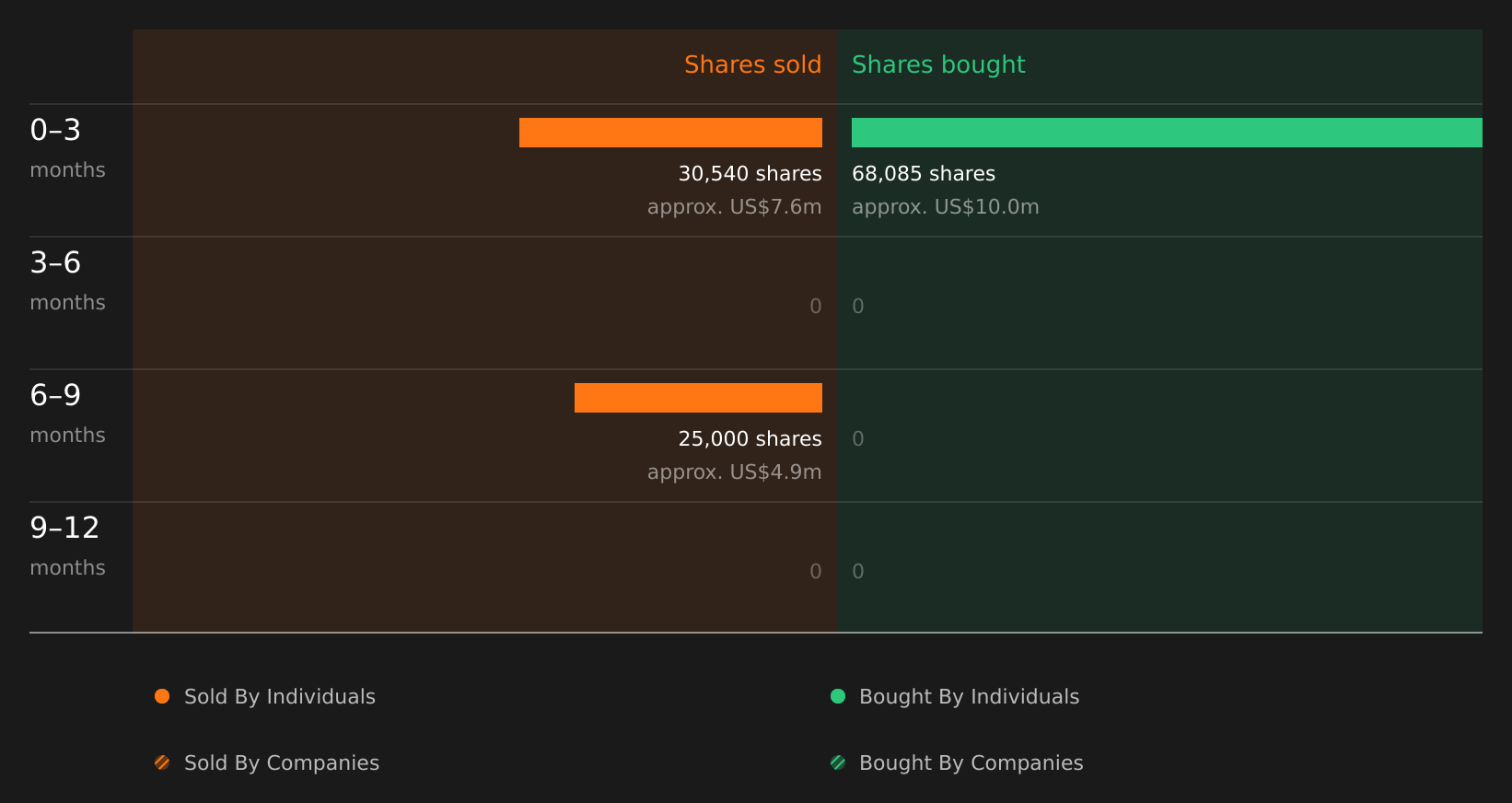Screen dimensions: 1512x803
Task: Select the Sold By Individuals legend label
Action: 280,697
